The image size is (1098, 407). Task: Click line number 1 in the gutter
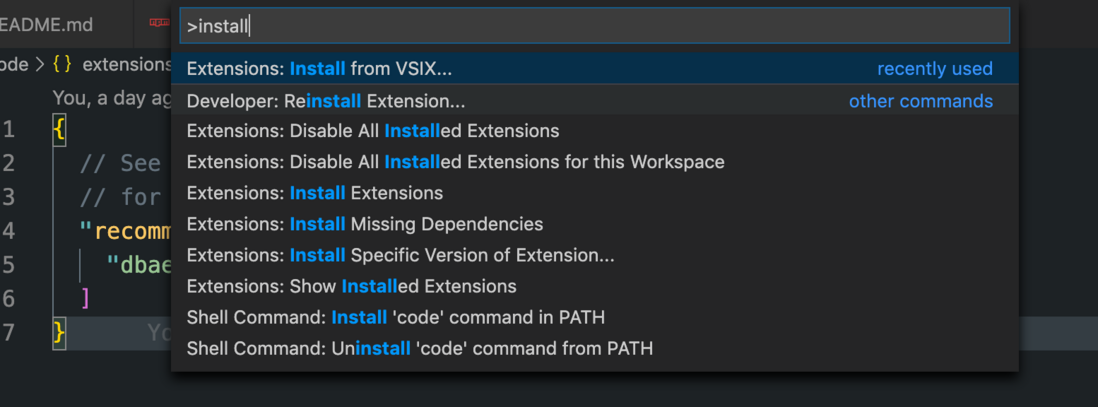pos(8,130)
